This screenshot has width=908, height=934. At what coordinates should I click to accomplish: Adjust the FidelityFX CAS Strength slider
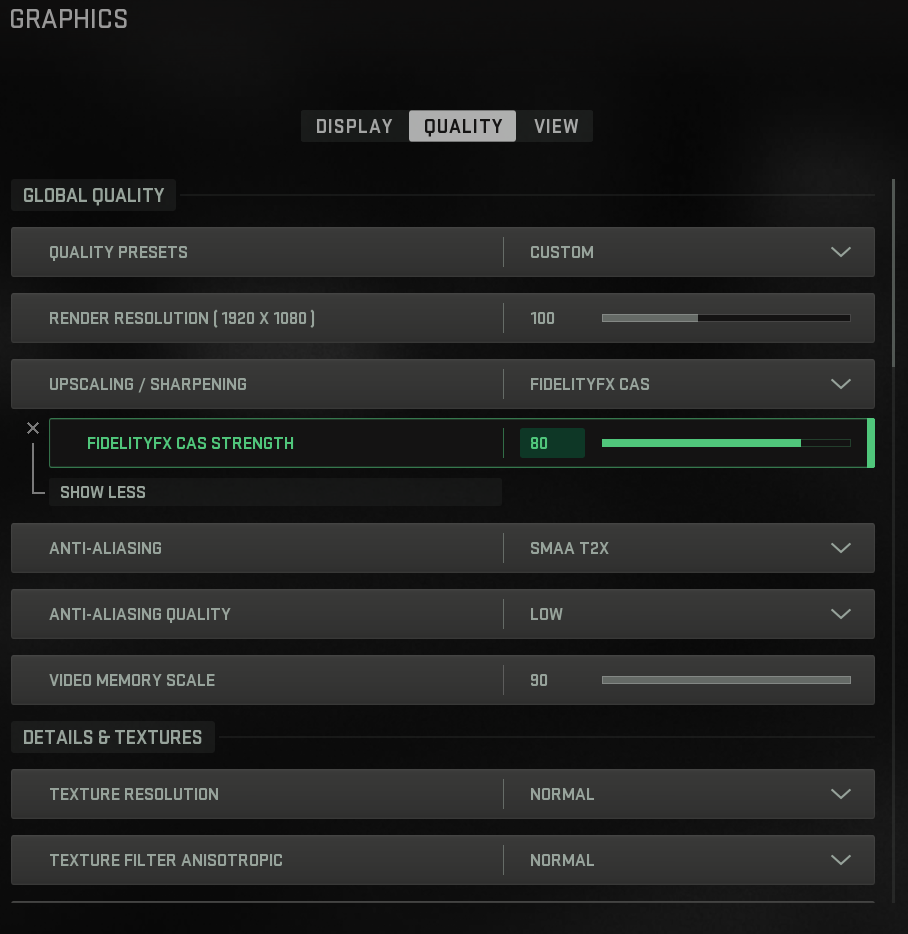725,443
